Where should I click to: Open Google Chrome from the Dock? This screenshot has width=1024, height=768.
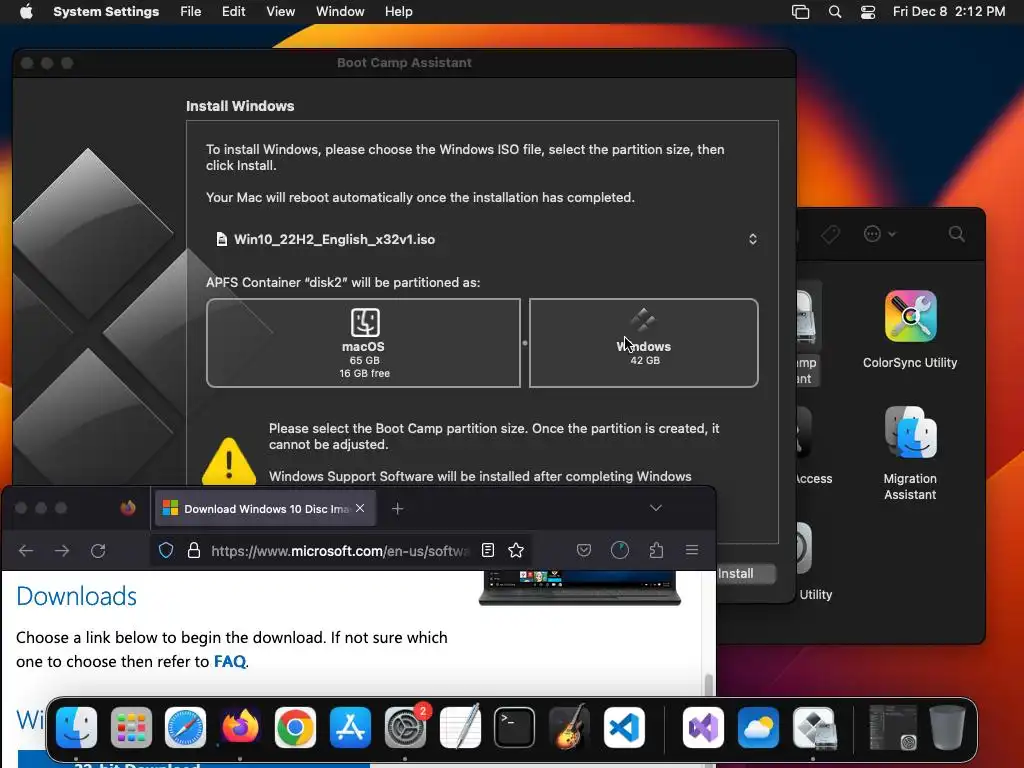pos(295,727)
